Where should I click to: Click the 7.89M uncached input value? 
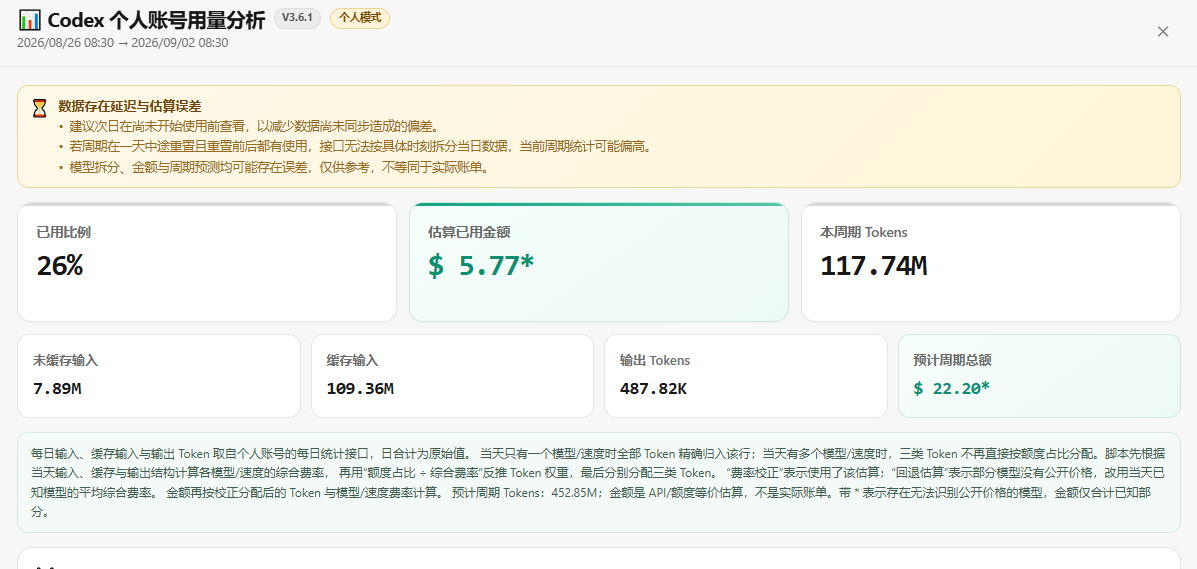pos(57,388)
